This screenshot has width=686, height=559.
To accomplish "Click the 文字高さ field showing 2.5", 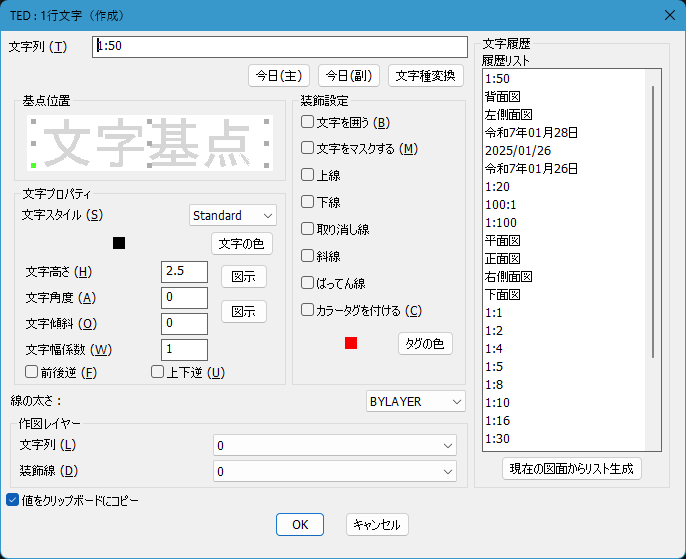I will [x=185, y=272].
